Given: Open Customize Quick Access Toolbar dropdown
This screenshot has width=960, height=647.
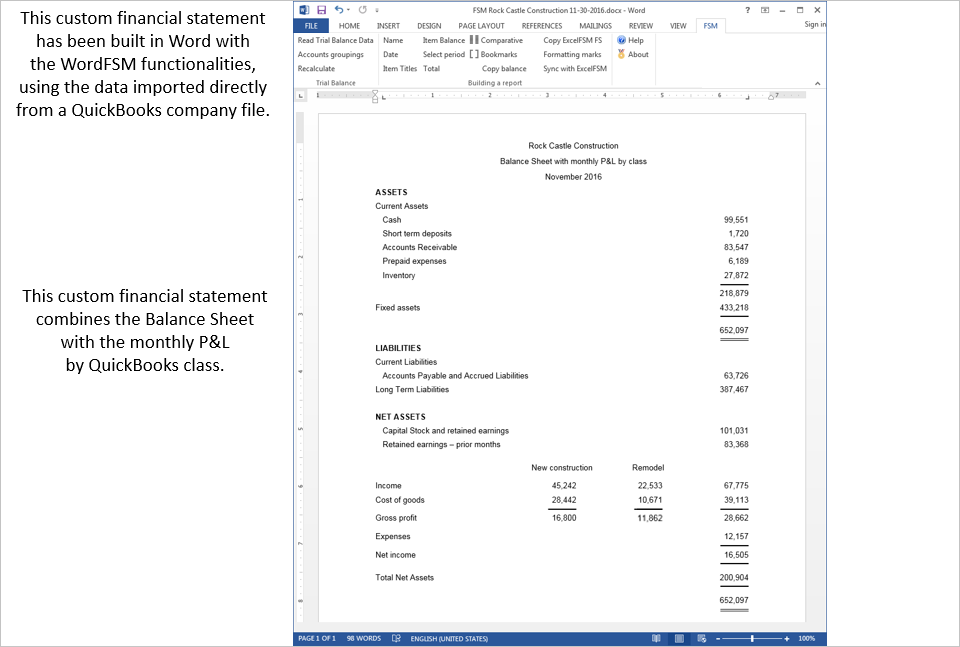Looking at the screenshot, I should tap(377, 10).
